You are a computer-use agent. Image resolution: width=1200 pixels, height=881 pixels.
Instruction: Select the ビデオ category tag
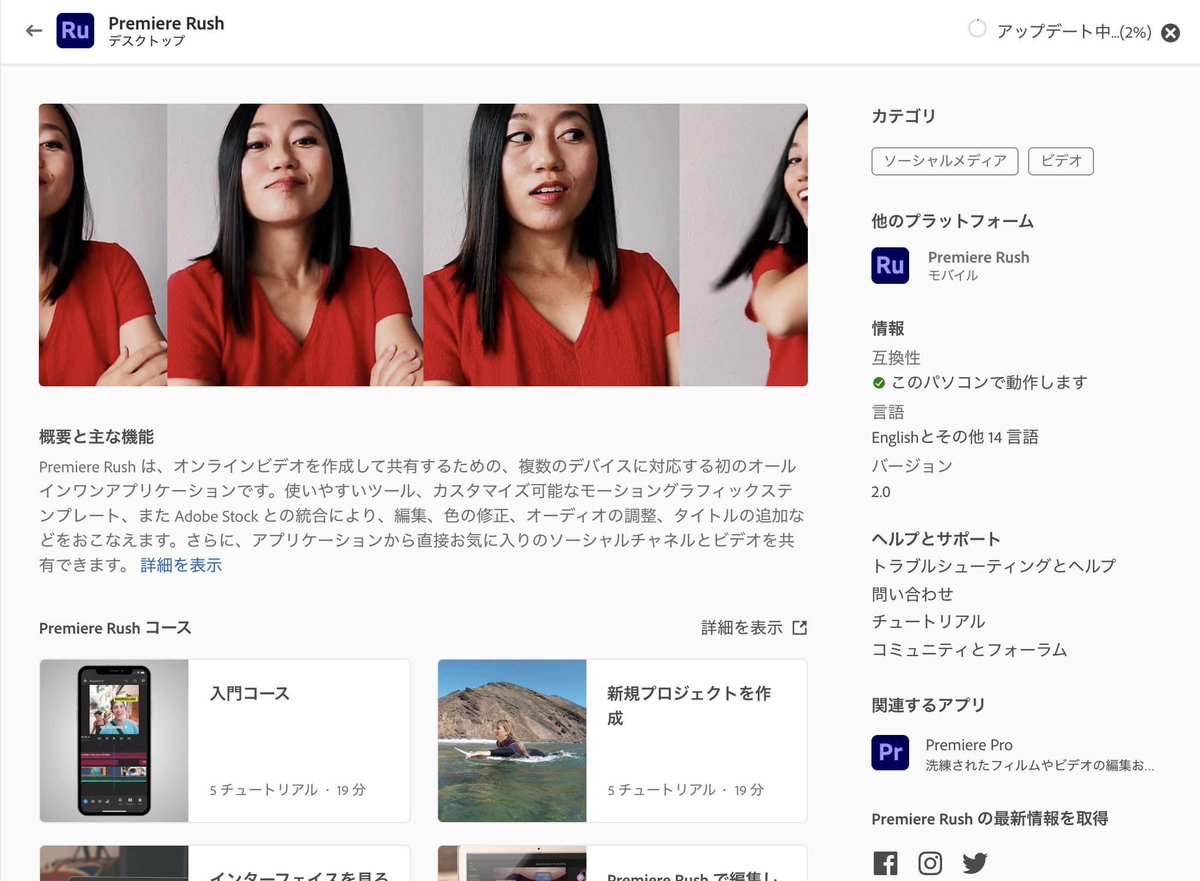tap(1061, 161)
